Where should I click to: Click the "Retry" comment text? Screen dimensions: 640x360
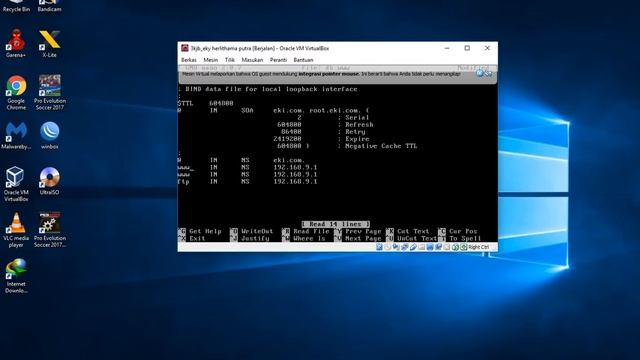355,132
